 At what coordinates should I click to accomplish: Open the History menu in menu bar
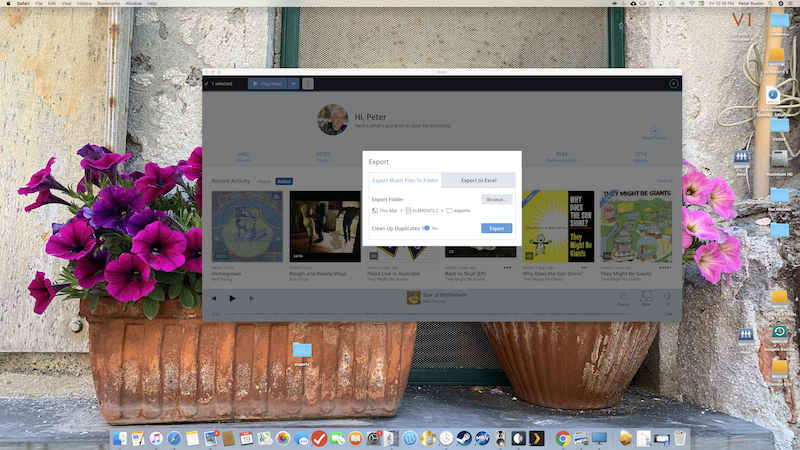click(84, 3)
